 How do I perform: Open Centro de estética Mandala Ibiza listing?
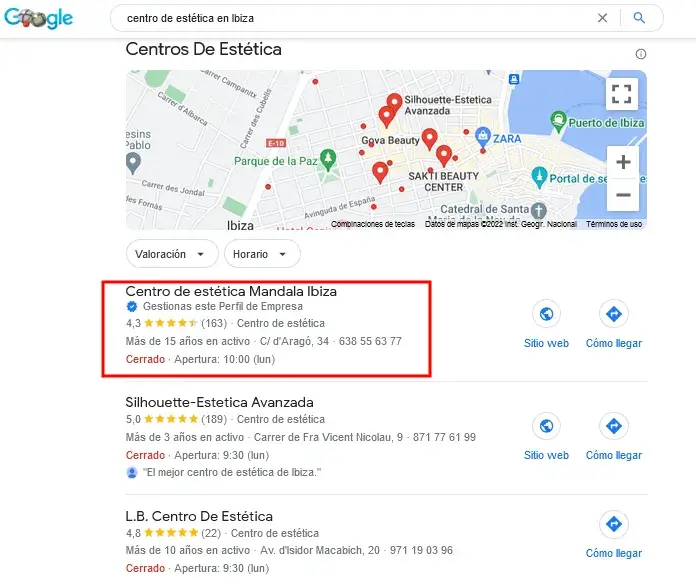click(x=231, y=291)
